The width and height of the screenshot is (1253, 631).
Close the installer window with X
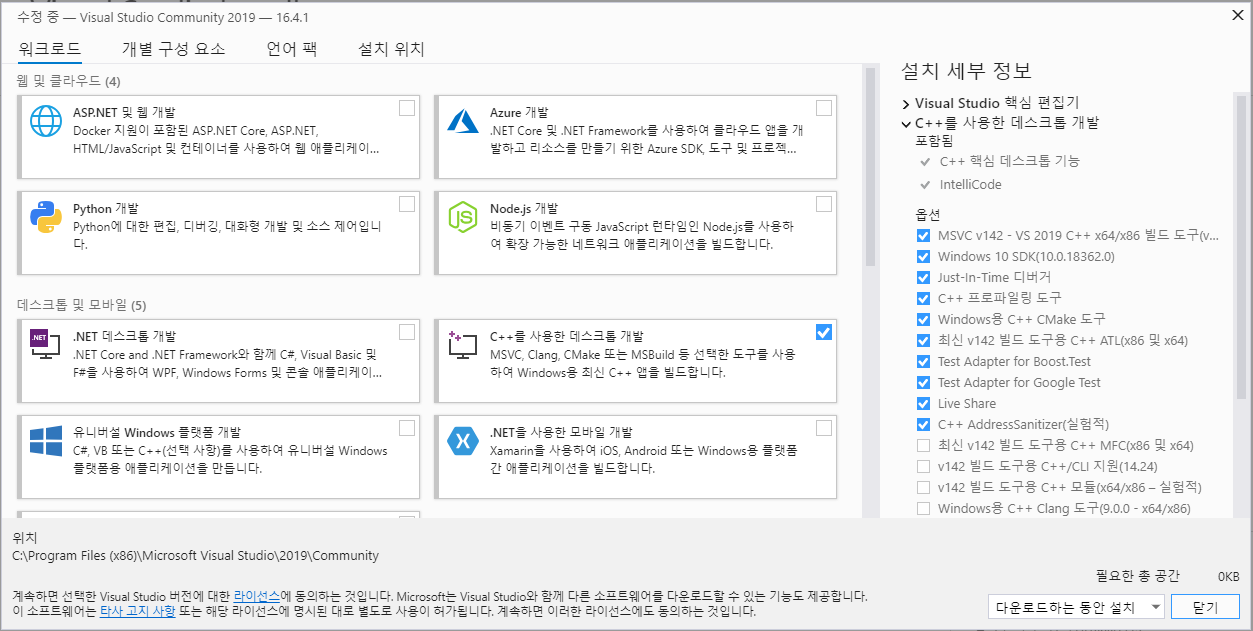1238,14
